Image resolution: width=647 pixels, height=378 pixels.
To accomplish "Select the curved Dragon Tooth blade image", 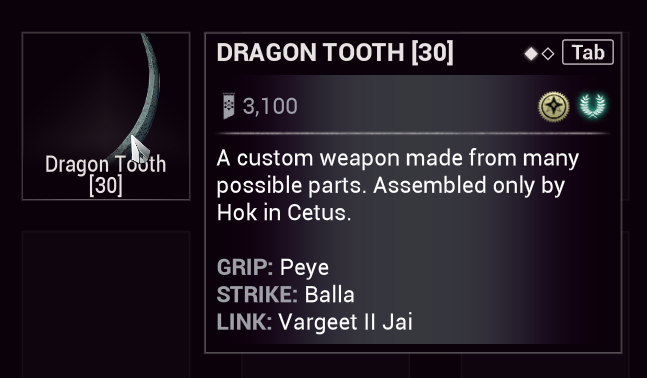I will point(140,93).
